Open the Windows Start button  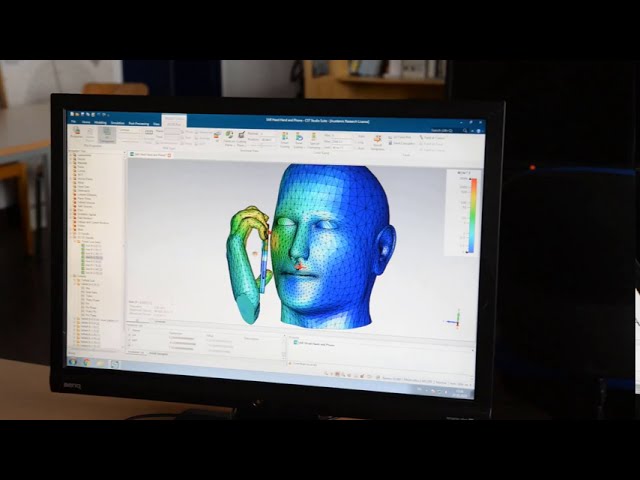click(x=73, y=362)
